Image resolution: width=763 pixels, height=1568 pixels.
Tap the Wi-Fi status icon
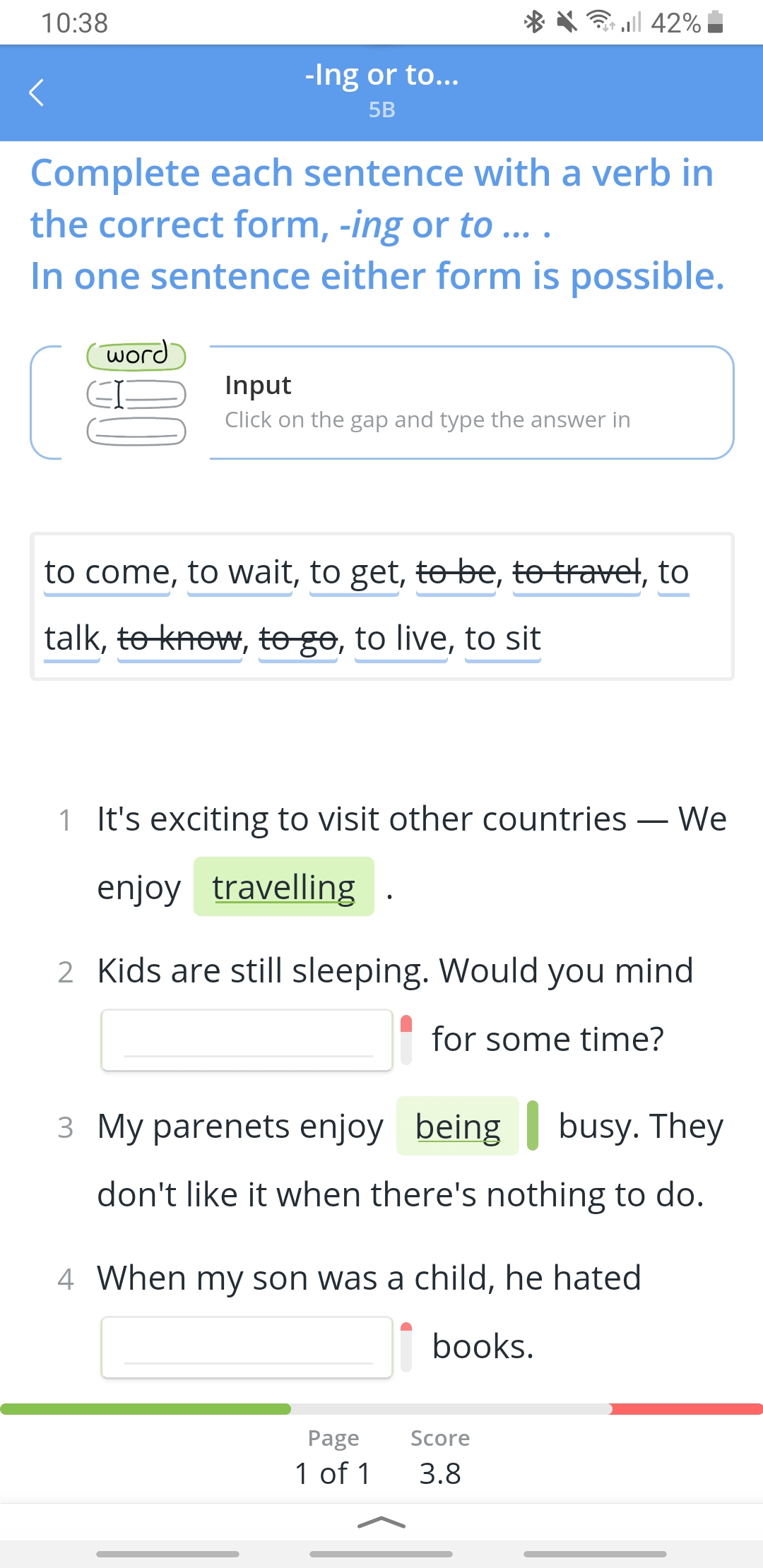click(601, 22)
